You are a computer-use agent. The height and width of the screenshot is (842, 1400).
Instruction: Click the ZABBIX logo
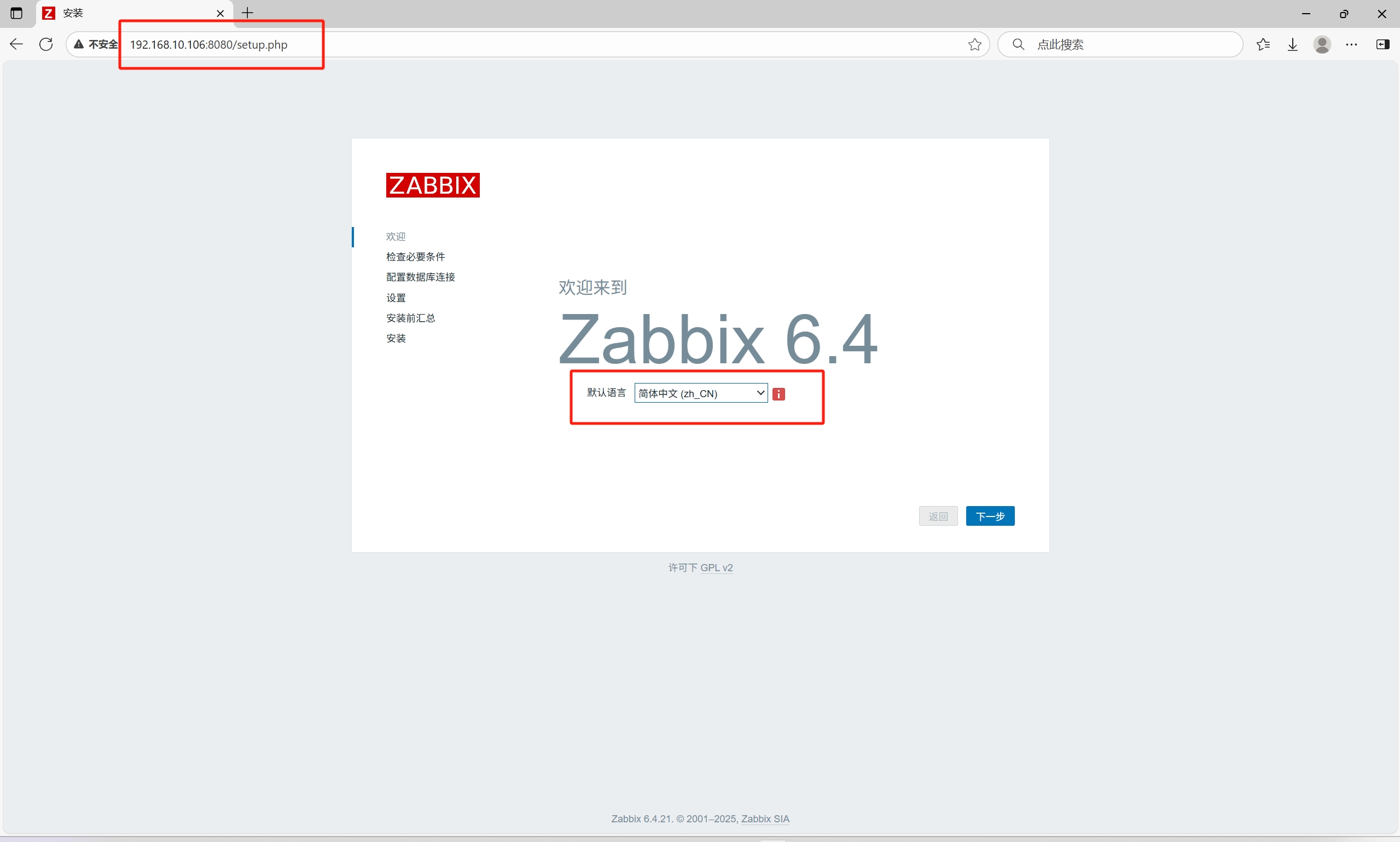pos(432,185)
